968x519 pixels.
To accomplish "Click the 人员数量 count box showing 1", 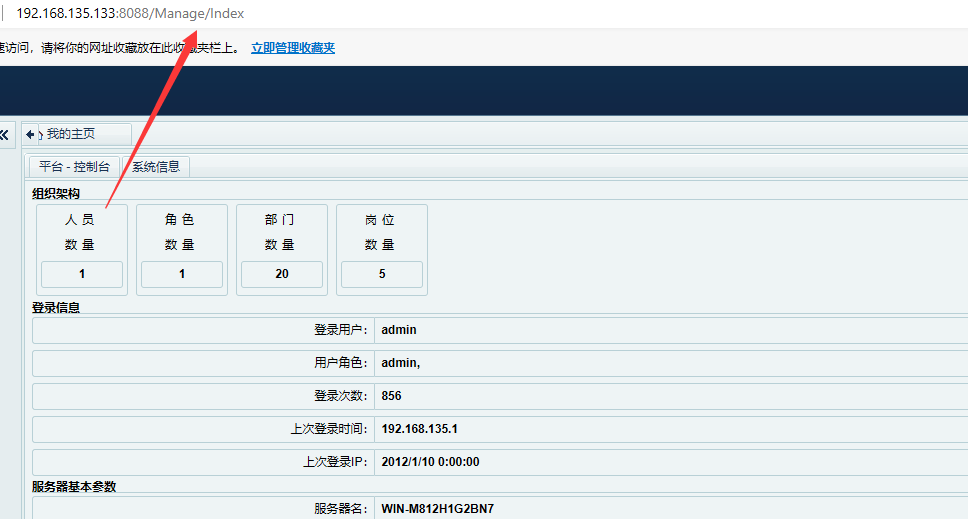I will 82,274.
